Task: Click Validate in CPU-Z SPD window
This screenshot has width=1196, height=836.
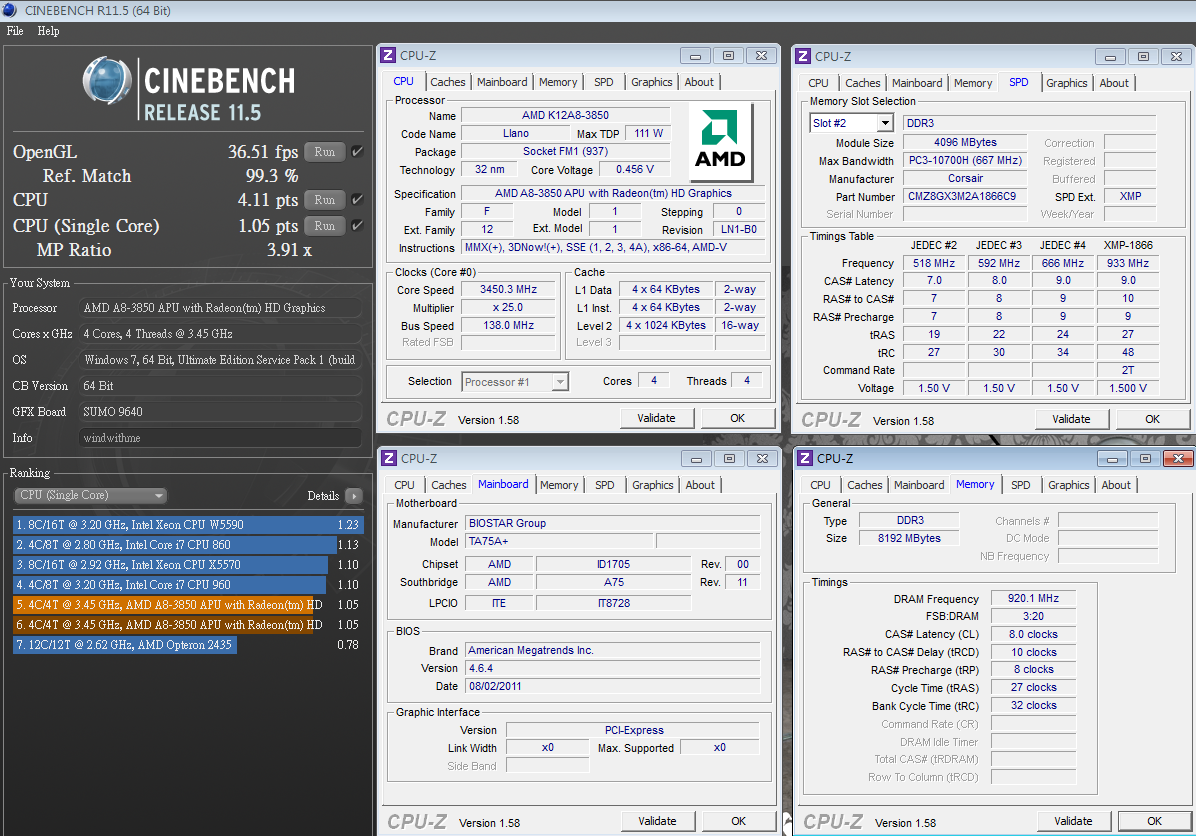Action: 1072,419
